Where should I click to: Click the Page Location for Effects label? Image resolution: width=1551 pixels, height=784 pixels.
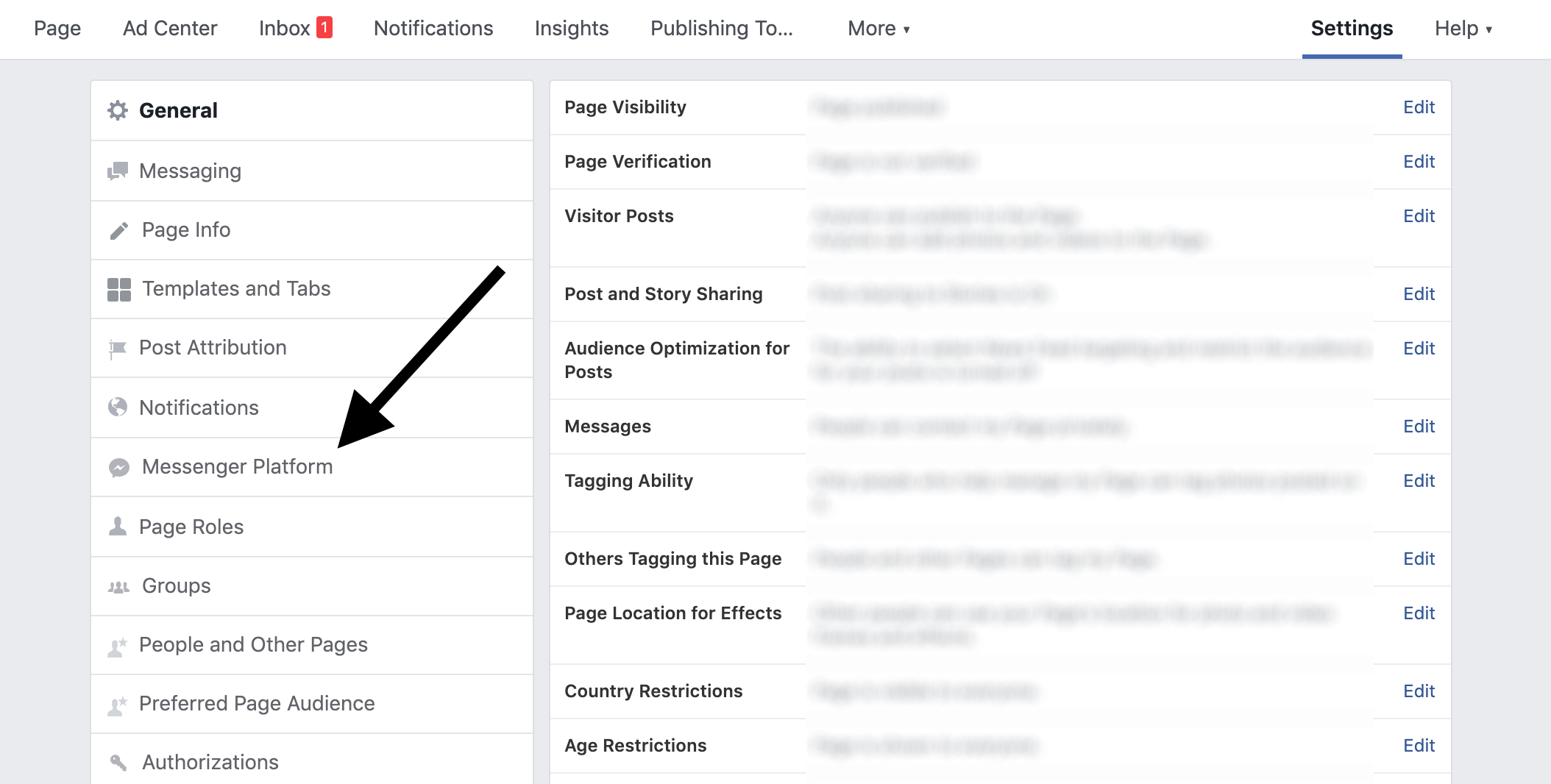click(x=673, y=613)
